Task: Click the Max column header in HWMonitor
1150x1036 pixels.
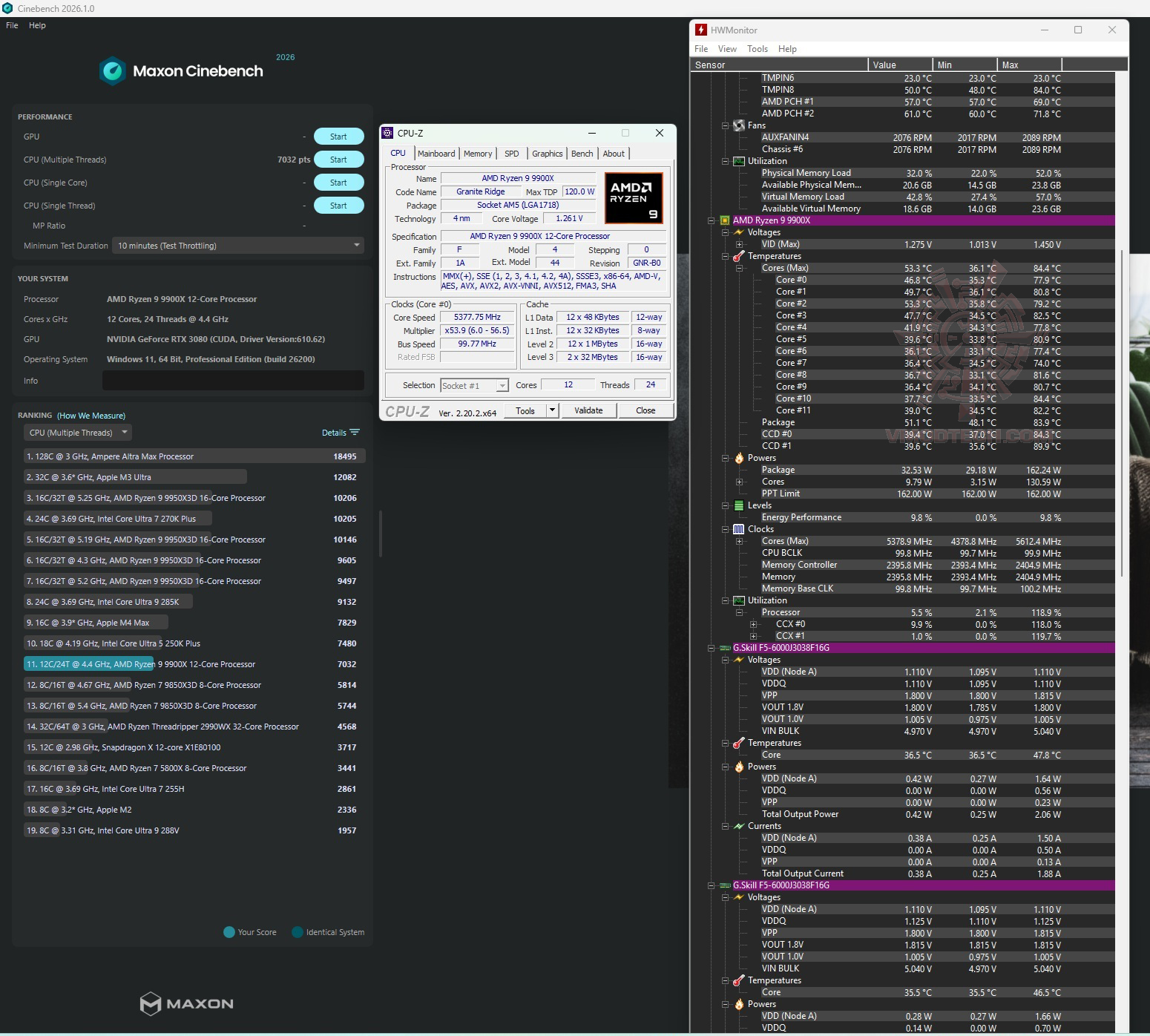Action: coord(1029,65)
